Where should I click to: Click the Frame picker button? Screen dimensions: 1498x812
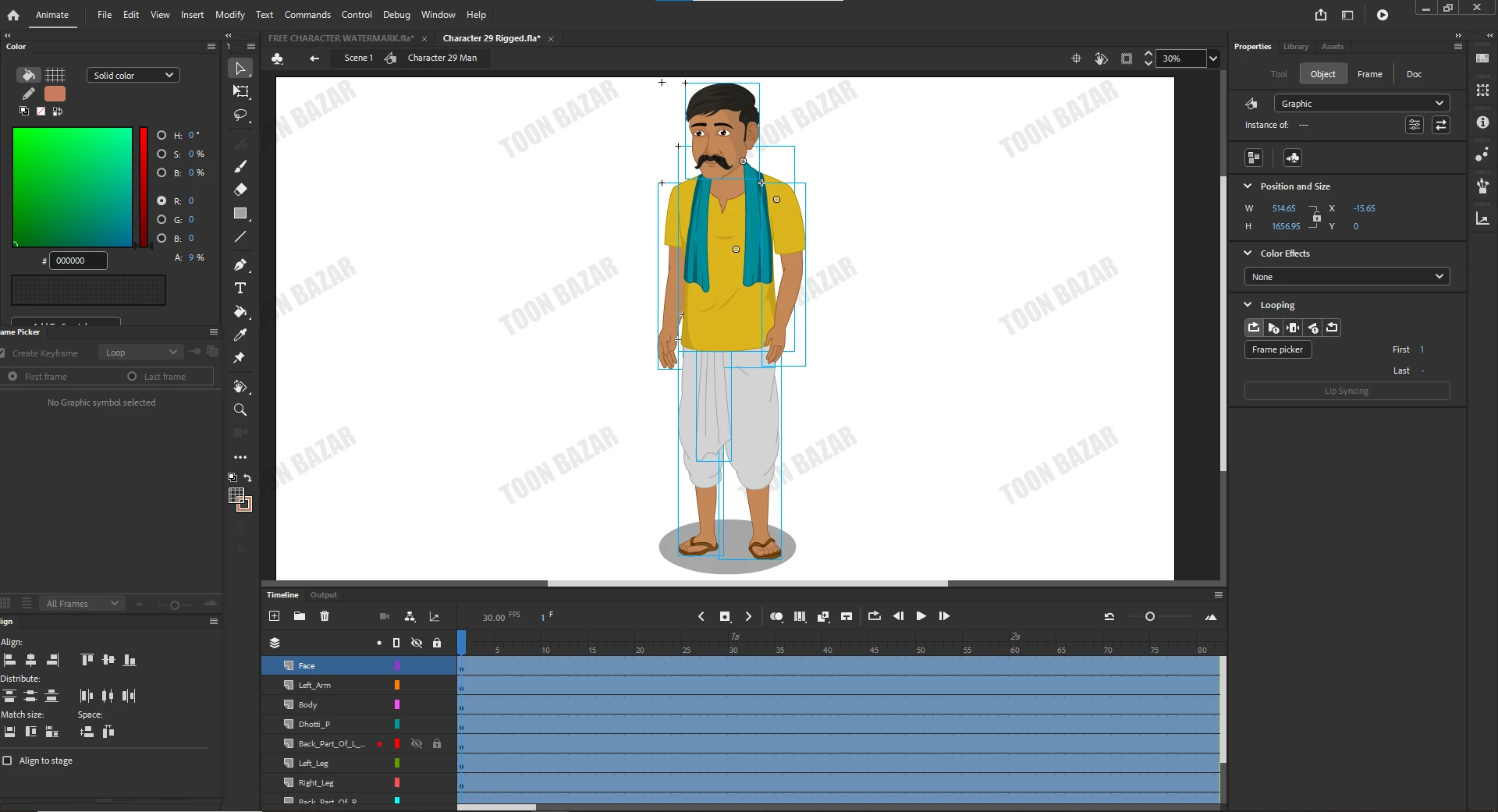coord(1277,349)
